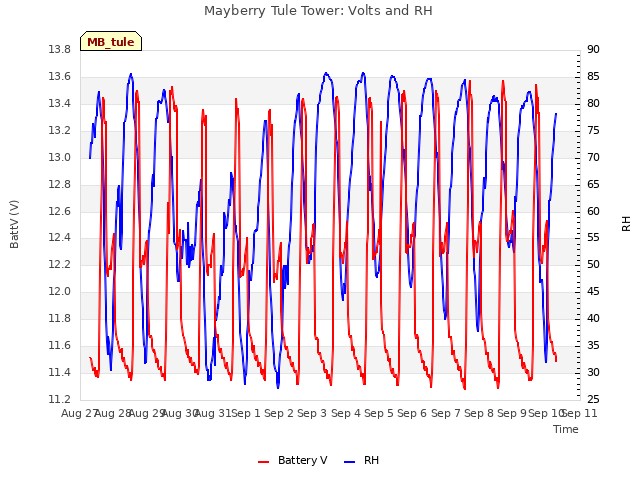
Task: Click the Sep 1 date label
Action: point(246,413)
